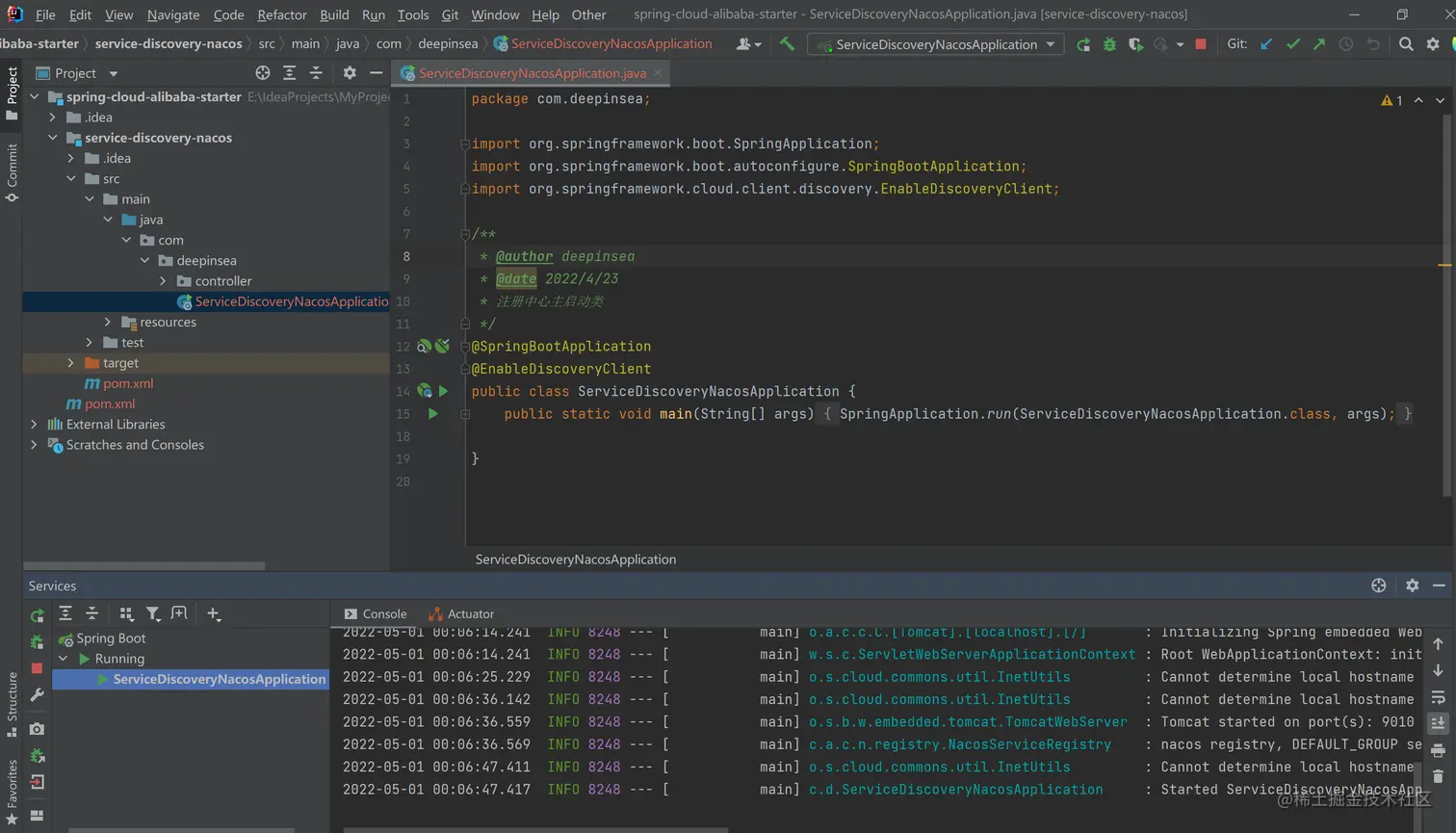Expand all in Project panel toolbar
The image size is (1456, 833).
[x=289, y=73]
